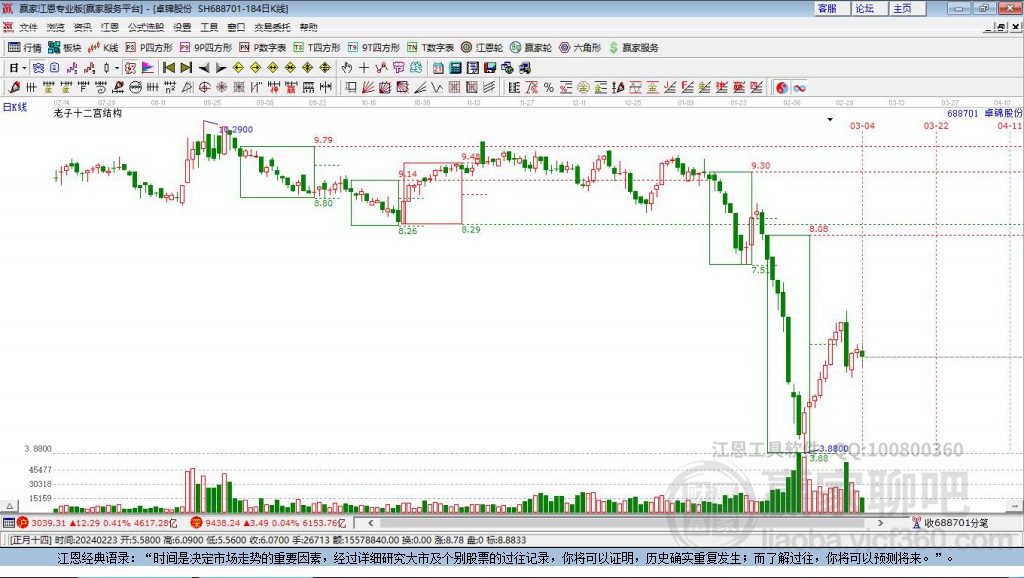Step forward with the black right arrow

pos(221,67)
